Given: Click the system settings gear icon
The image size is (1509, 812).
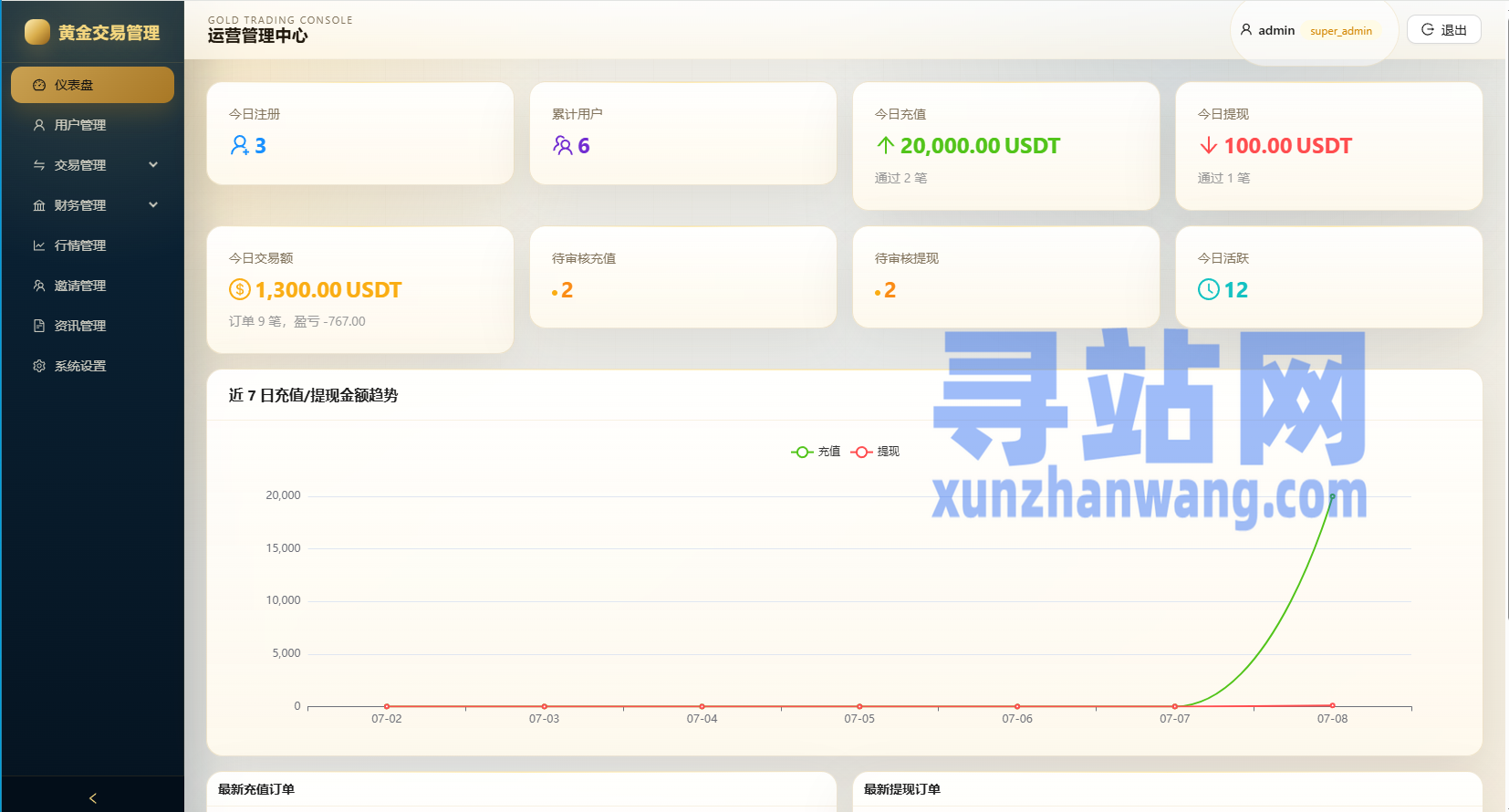Looking at the screenshot, I should pyautogui.click(x=39, y=366).
